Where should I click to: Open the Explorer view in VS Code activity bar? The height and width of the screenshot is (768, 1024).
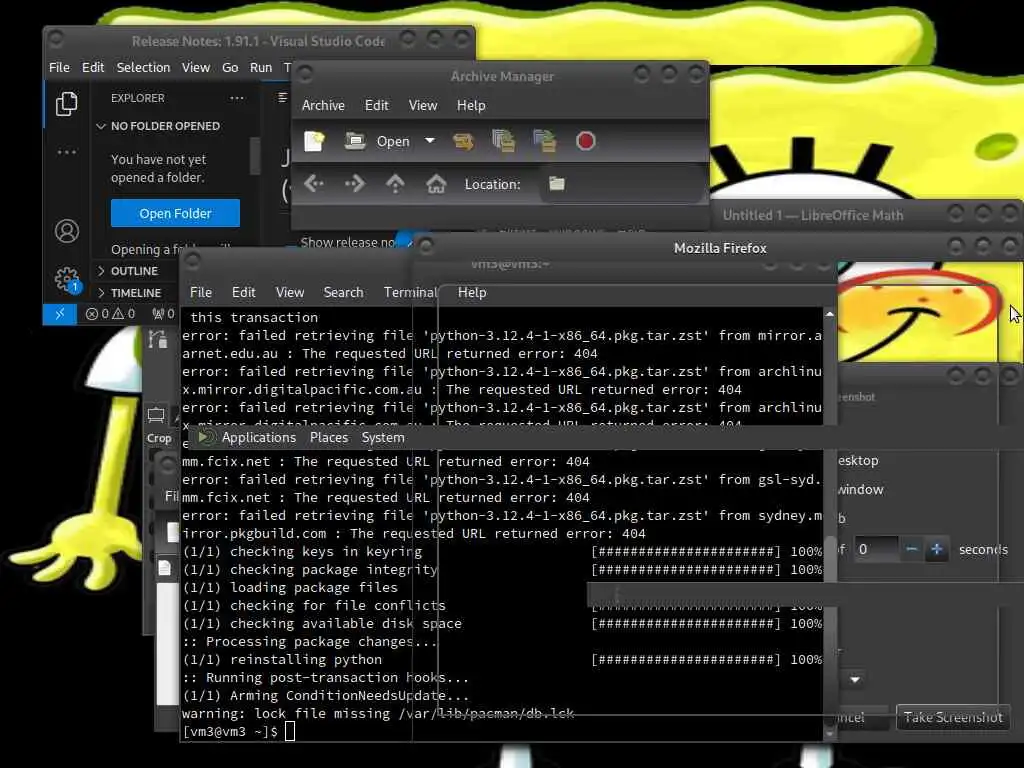coord(66,104)
